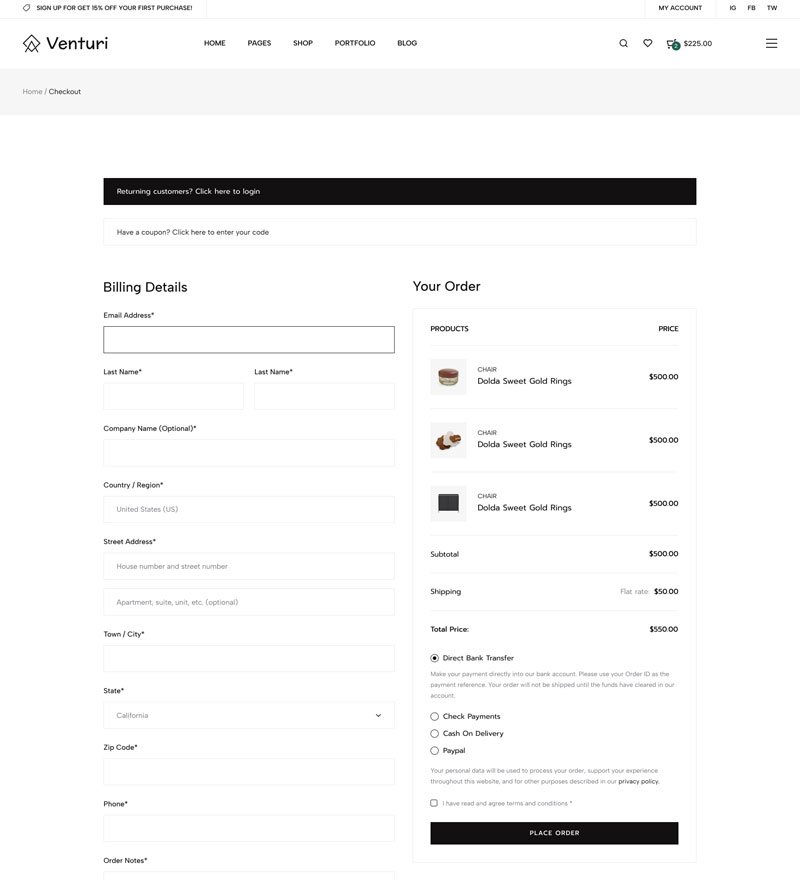
Task: Open the shopping cart icon
Action: pos(672,43)
